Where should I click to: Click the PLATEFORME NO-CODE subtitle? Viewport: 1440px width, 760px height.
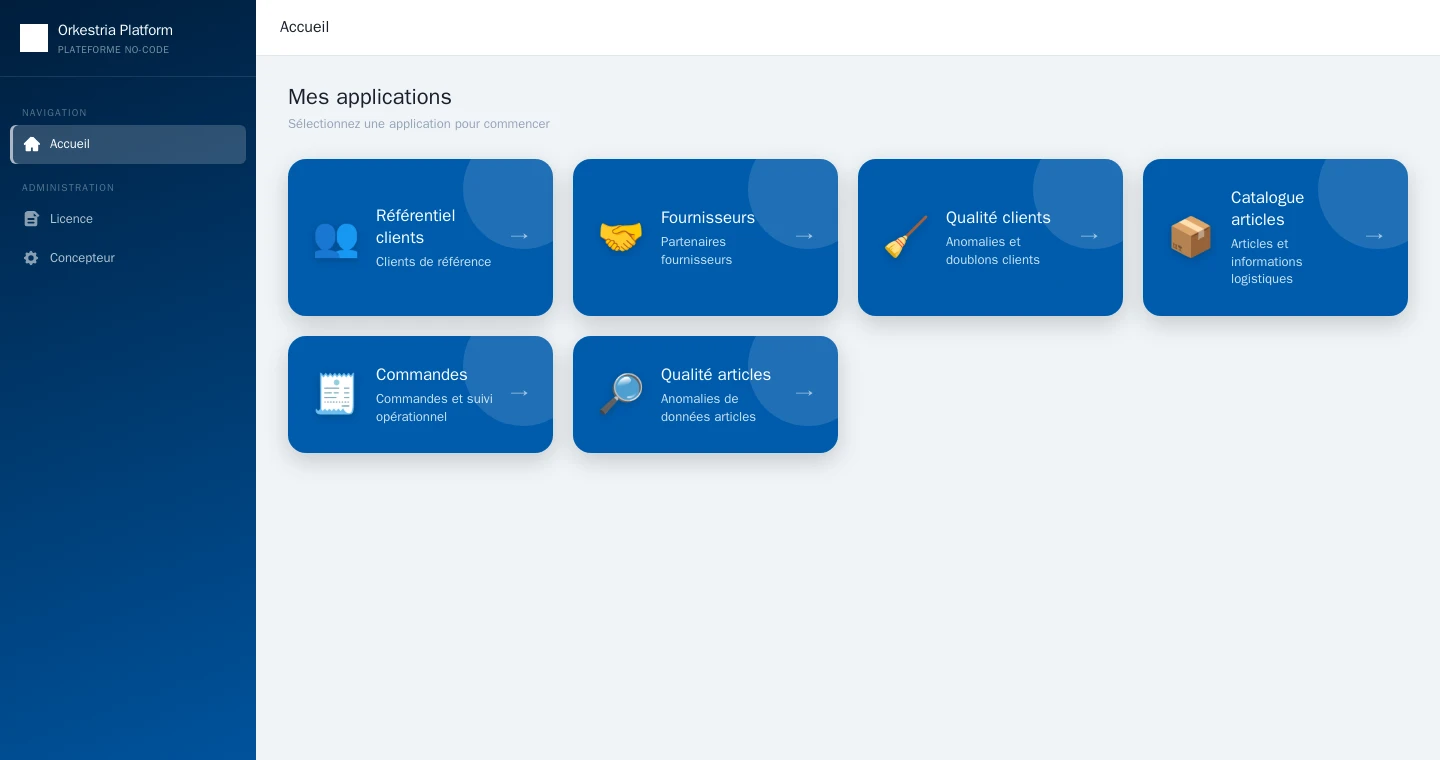tap(114, 50)
